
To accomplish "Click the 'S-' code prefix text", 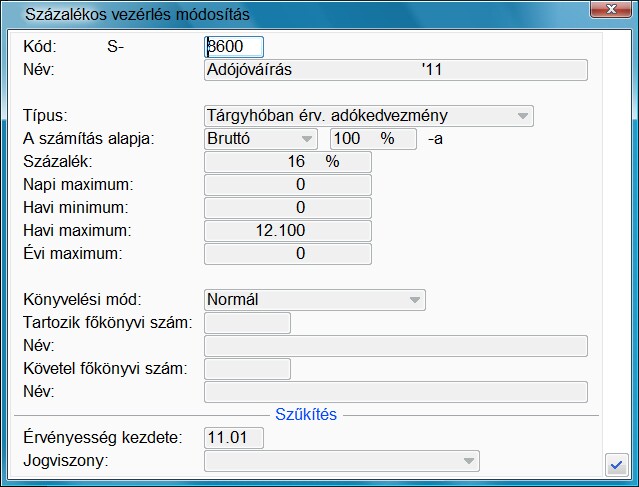I will (x=115, y=47).
